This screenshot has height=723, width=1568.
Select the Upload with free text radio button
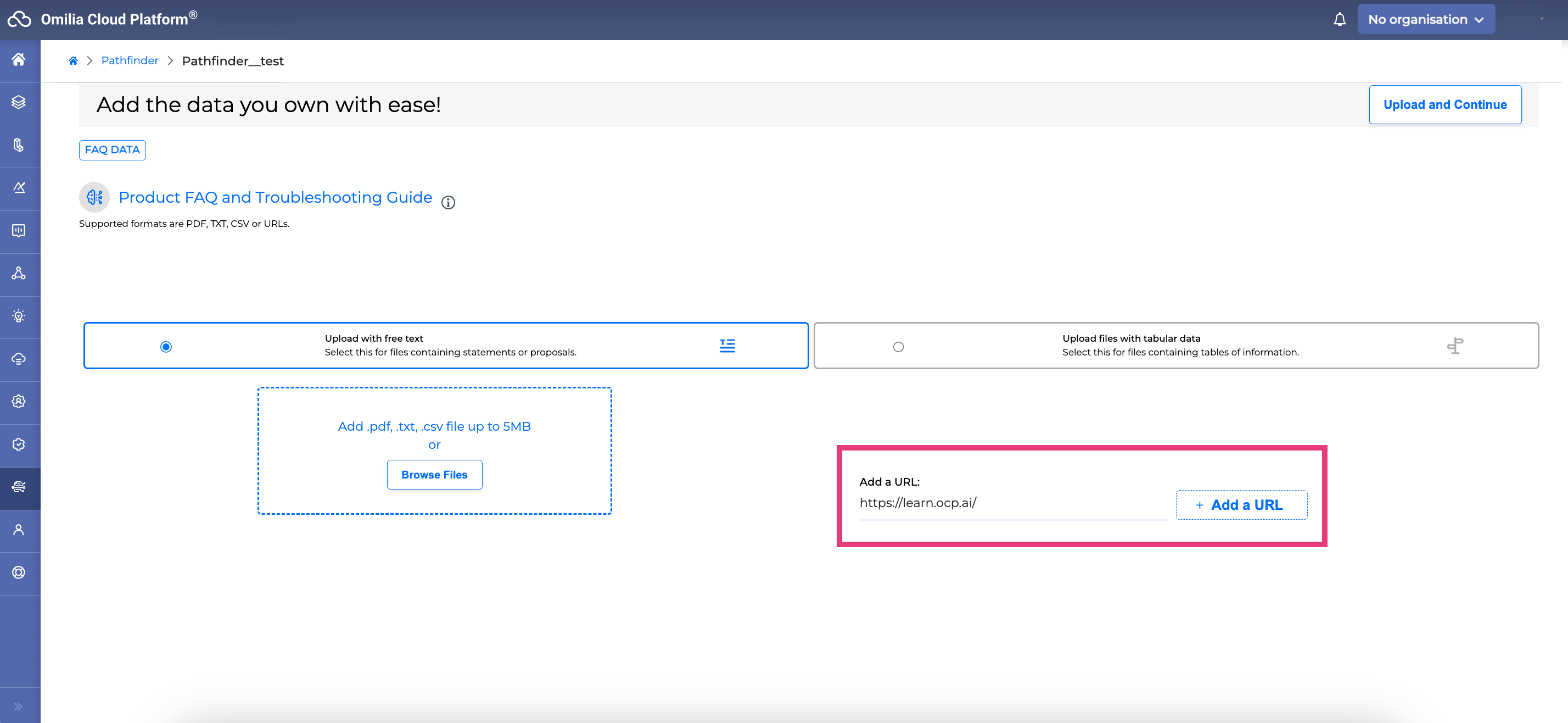[x=166, y=347]
